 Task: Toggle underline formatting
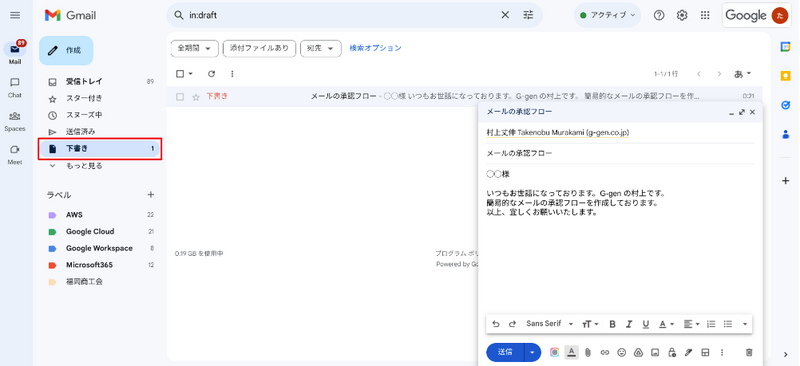pos(645,324)
